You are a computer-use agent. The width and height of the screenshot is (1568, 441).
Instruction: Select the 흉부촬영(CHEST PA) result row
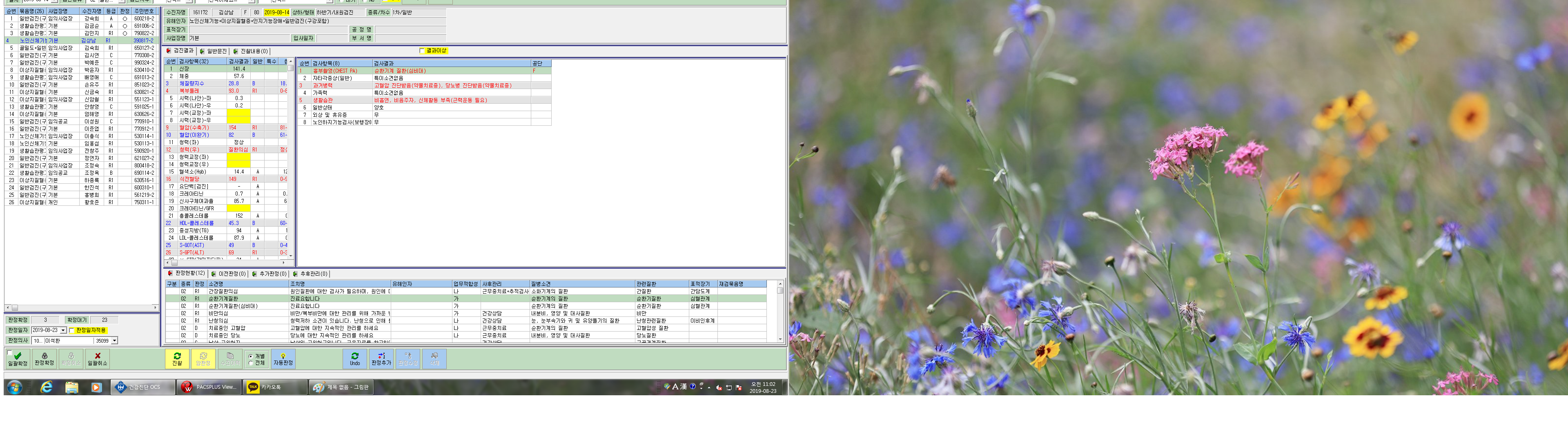coord(424,71)
